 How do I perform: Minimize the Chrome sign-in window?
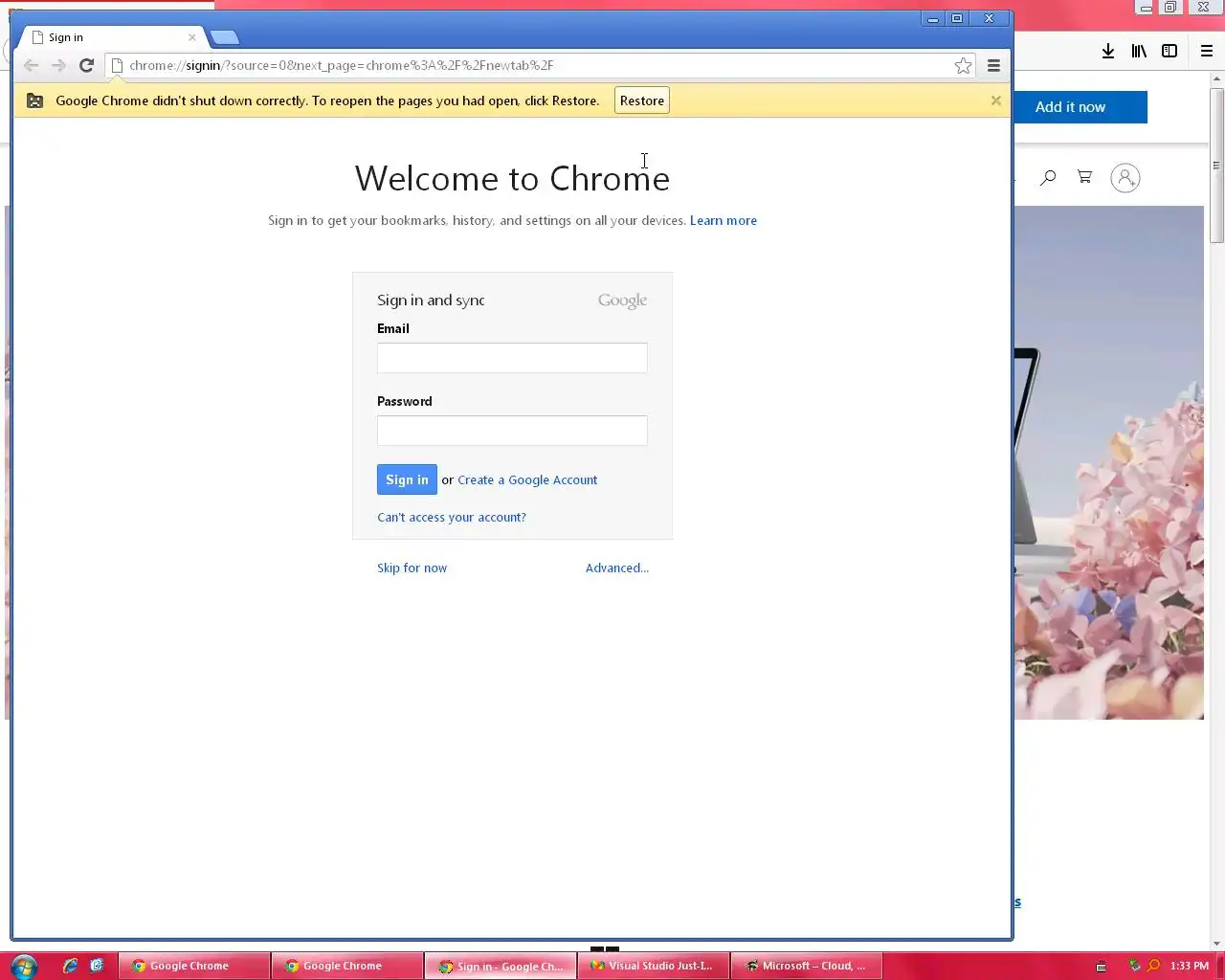tap(933, 18)
